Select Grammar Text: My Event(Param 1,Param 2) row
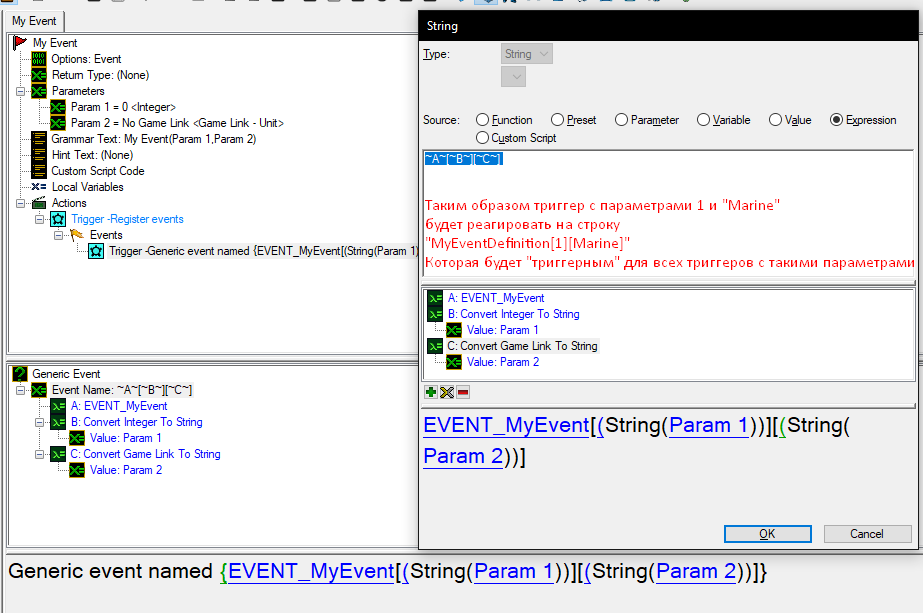The width and height of the screenshot is (923, 613). coord(154,138)
